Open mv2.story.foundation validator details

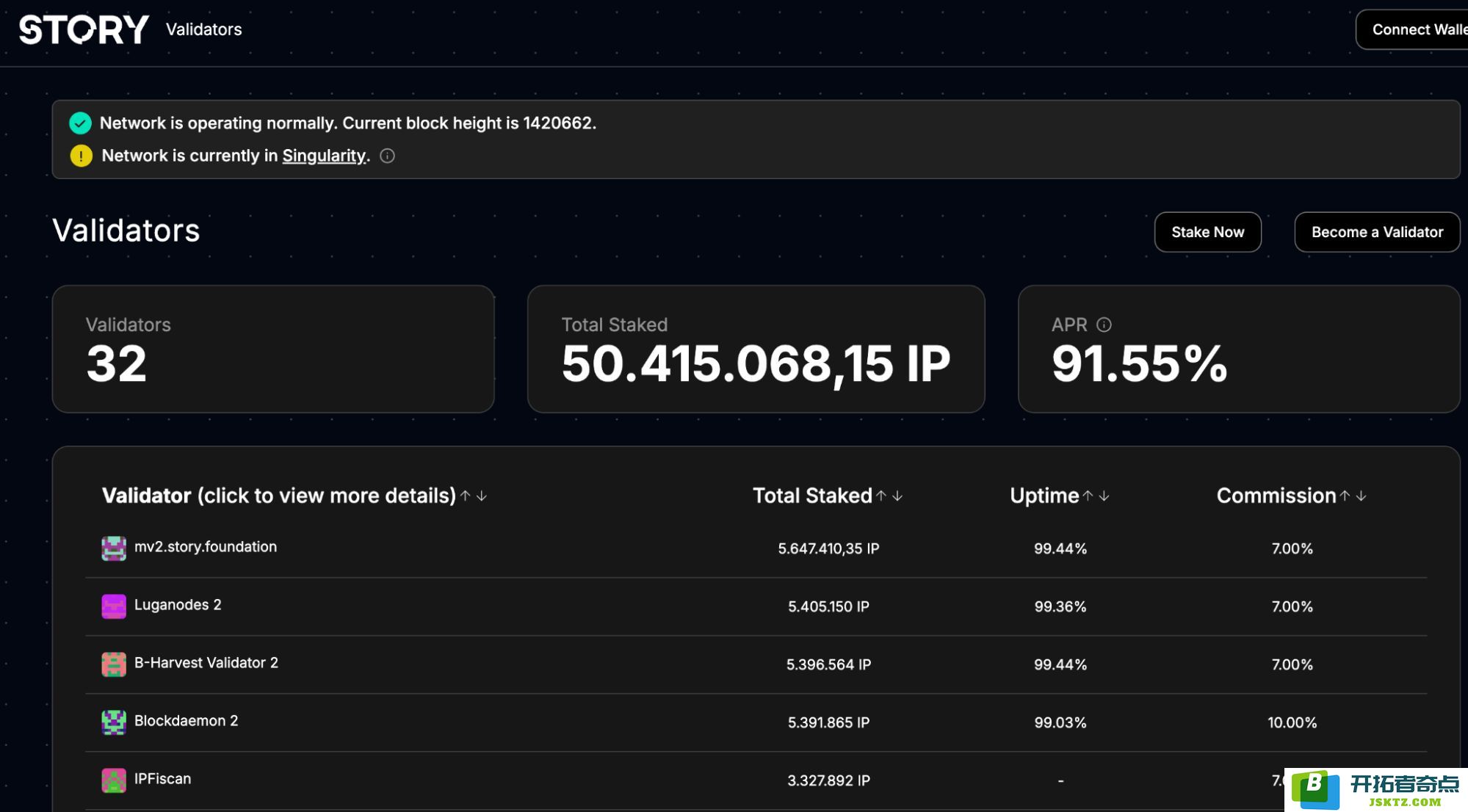point(206,547)
